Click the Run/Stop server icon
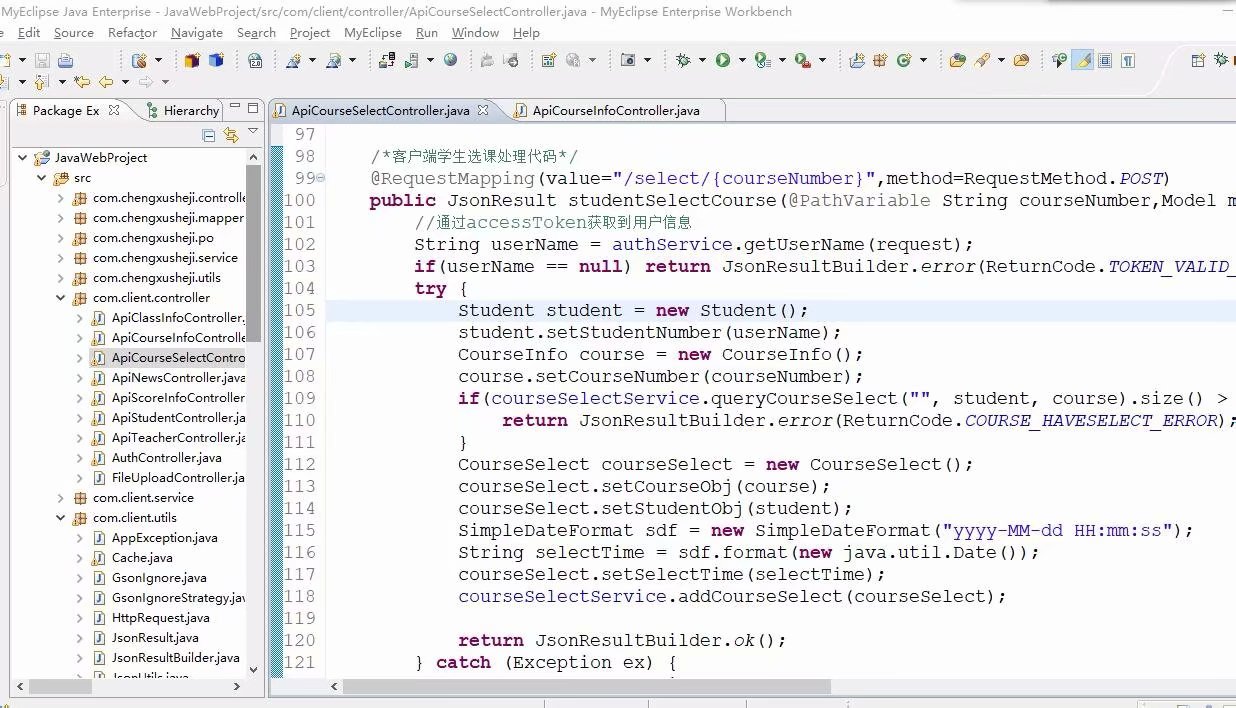This screenshot has width=1236, height=708. point(411,60)
